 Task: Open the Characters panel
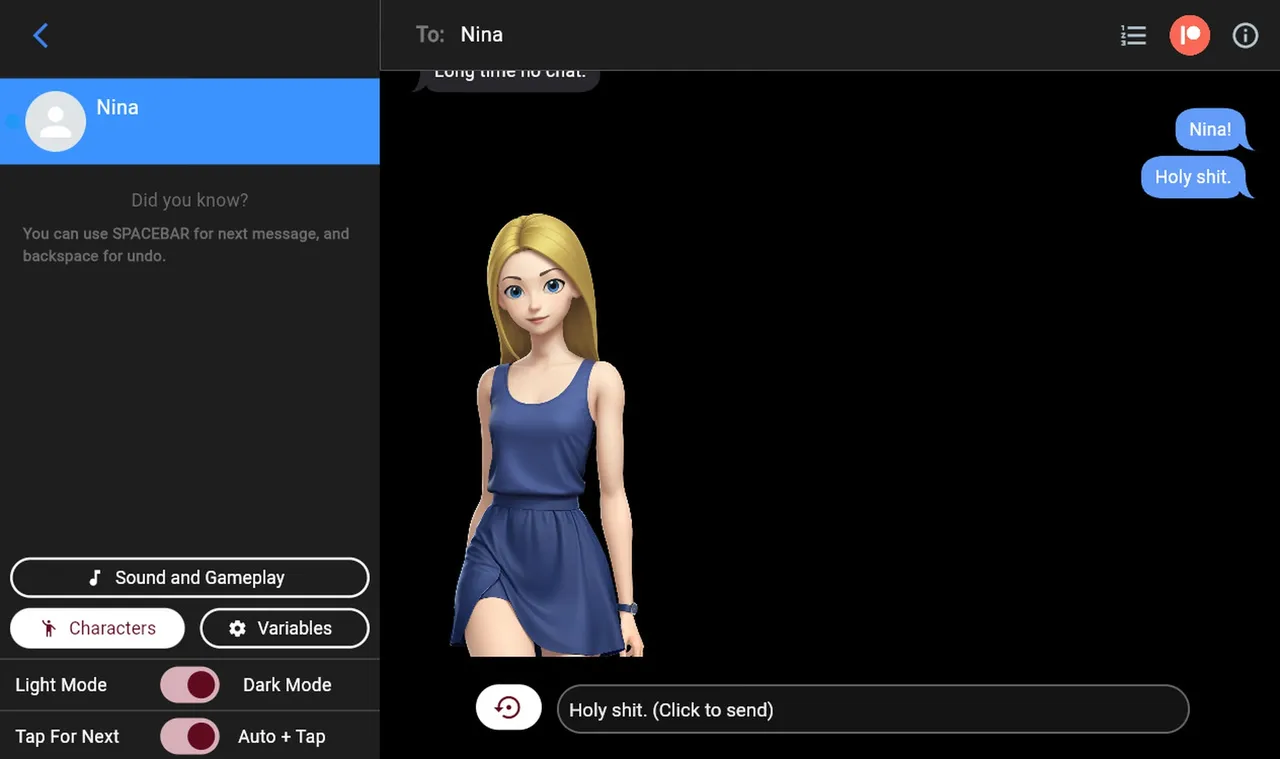click(x=98, y=628)
